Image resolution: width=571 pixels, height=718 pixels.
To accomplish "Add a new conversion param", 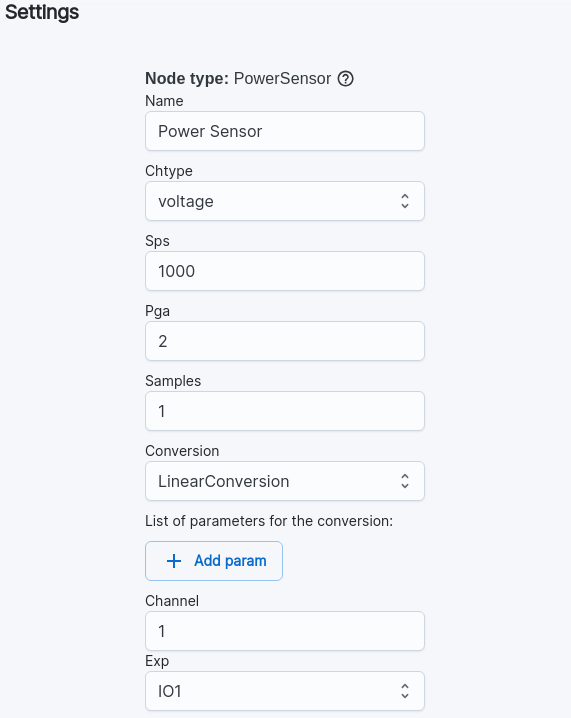I will tap(214, 561).
